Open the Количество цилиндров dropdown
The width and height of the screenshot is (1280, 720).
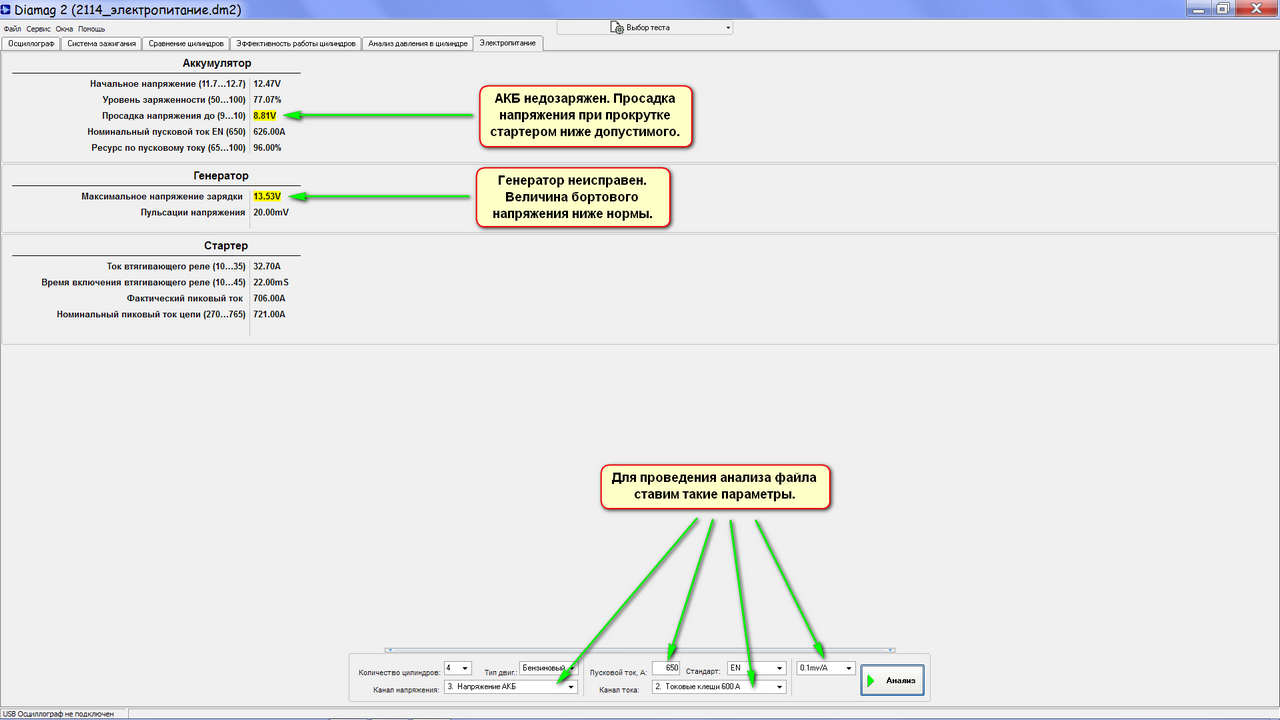(458, 668)
